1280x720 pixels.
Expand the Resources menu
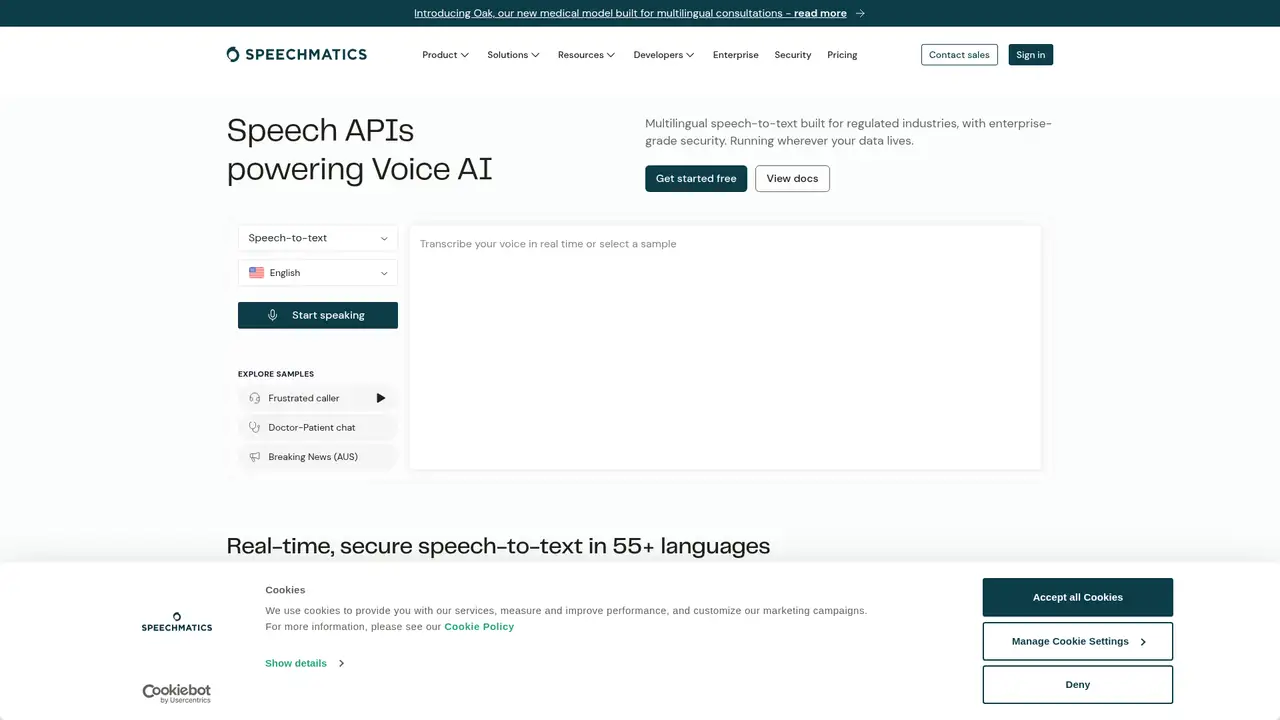click(x=586, y=55)
